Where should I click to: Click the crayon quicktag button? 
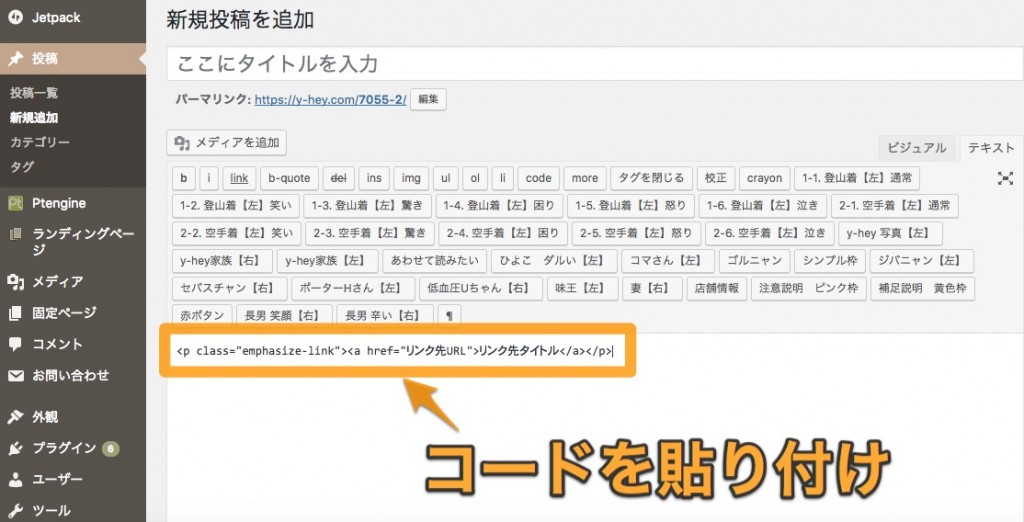[765, 178]
